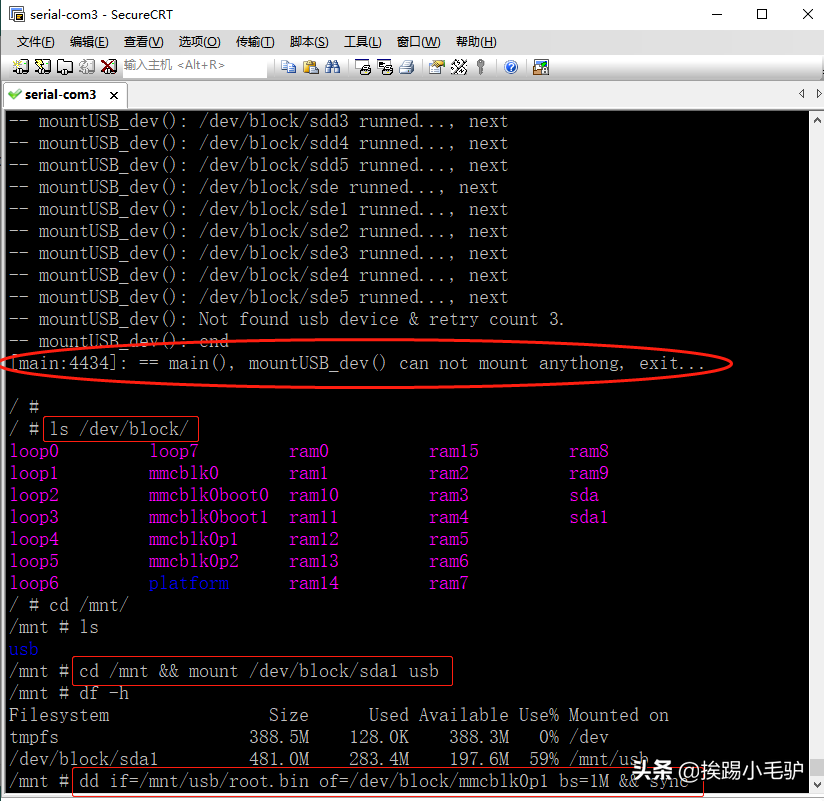Screen dimensions: 824x801
Task: Open the 选项(O) menu
Action: coord(199,42)
